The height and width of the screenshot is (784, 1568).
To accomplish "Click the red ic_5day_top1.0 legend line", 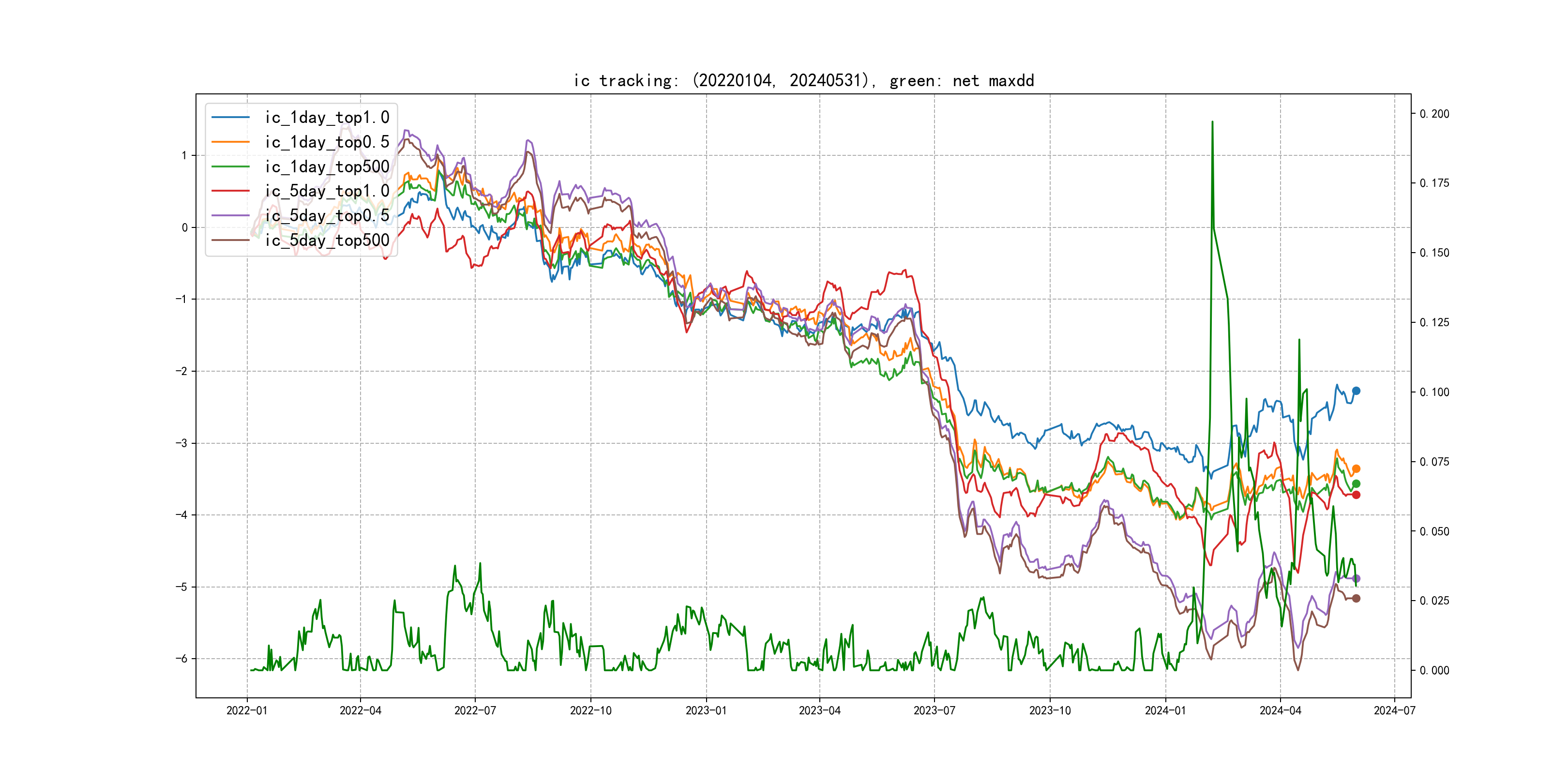I will (230, 191).
